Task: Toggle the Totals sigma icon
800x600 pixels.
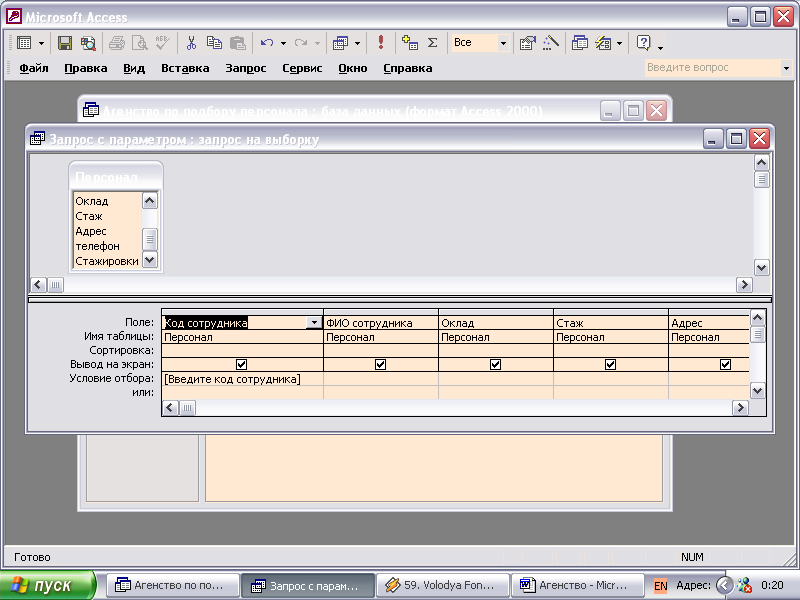Action: coord(432,43)
